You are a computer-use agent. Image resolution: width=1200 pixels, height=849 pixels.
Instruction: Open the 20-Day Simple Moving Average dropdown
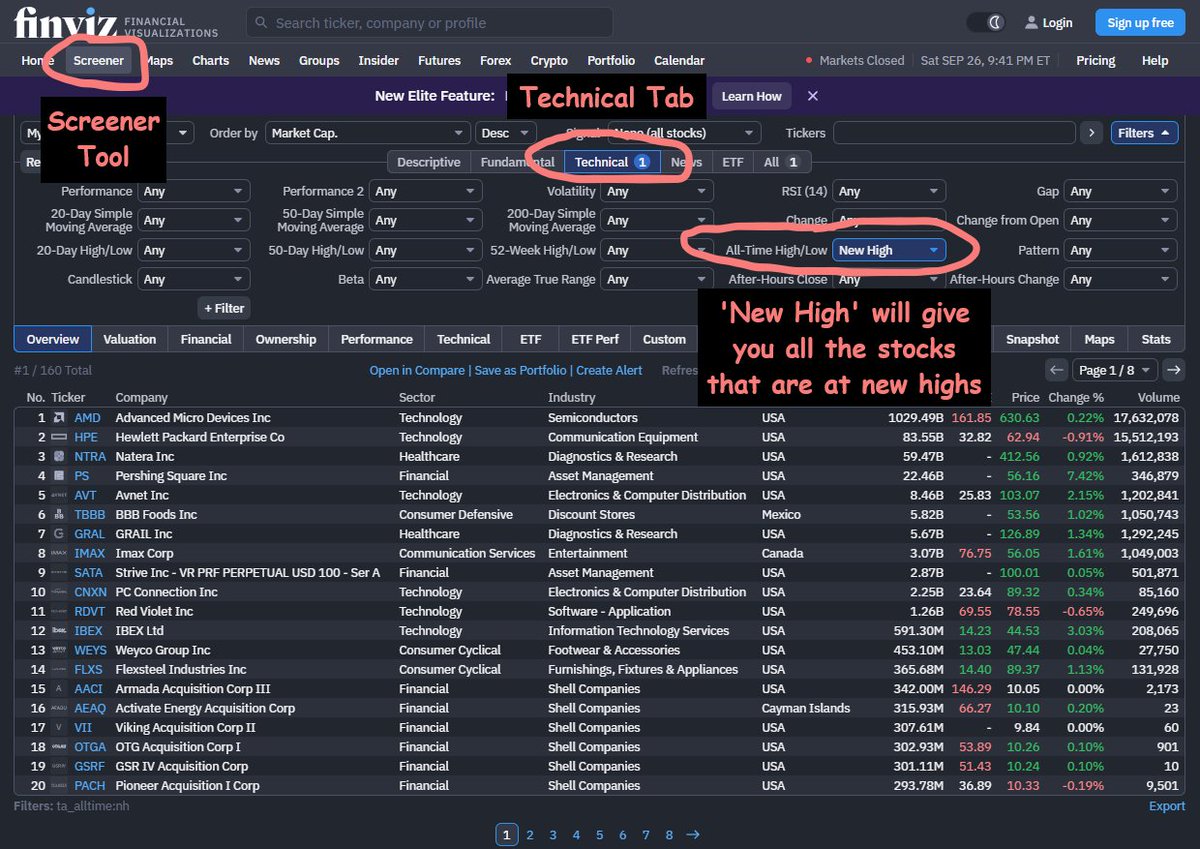[x=194, y=220]
